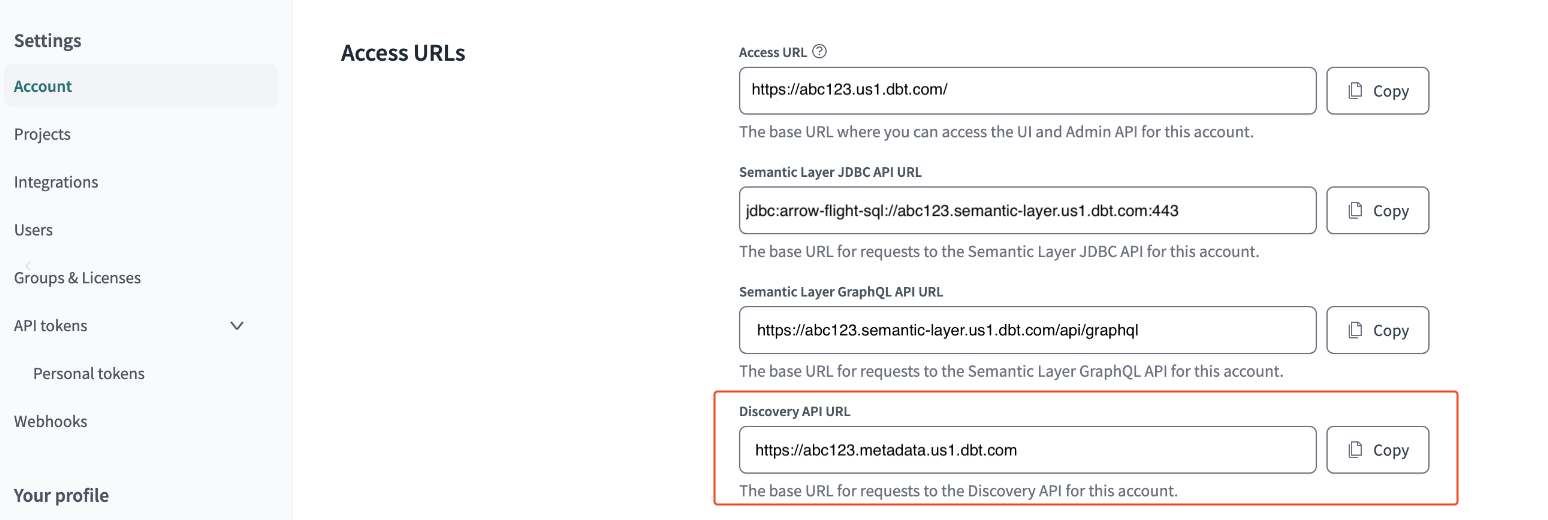Click inside the Access URL field
The height and width of the screenshot is (520, 1548).
[1027, 90]
